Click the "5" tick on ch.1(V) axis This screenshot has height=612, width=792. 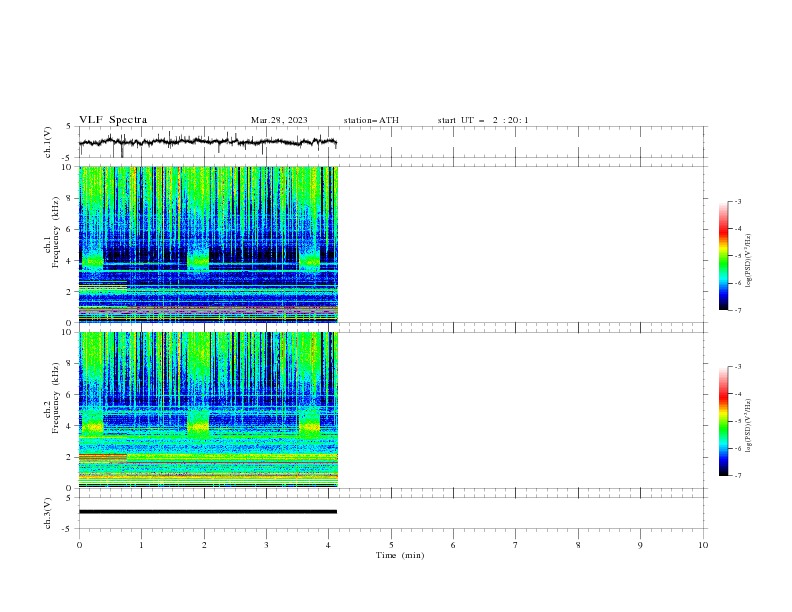69,127
